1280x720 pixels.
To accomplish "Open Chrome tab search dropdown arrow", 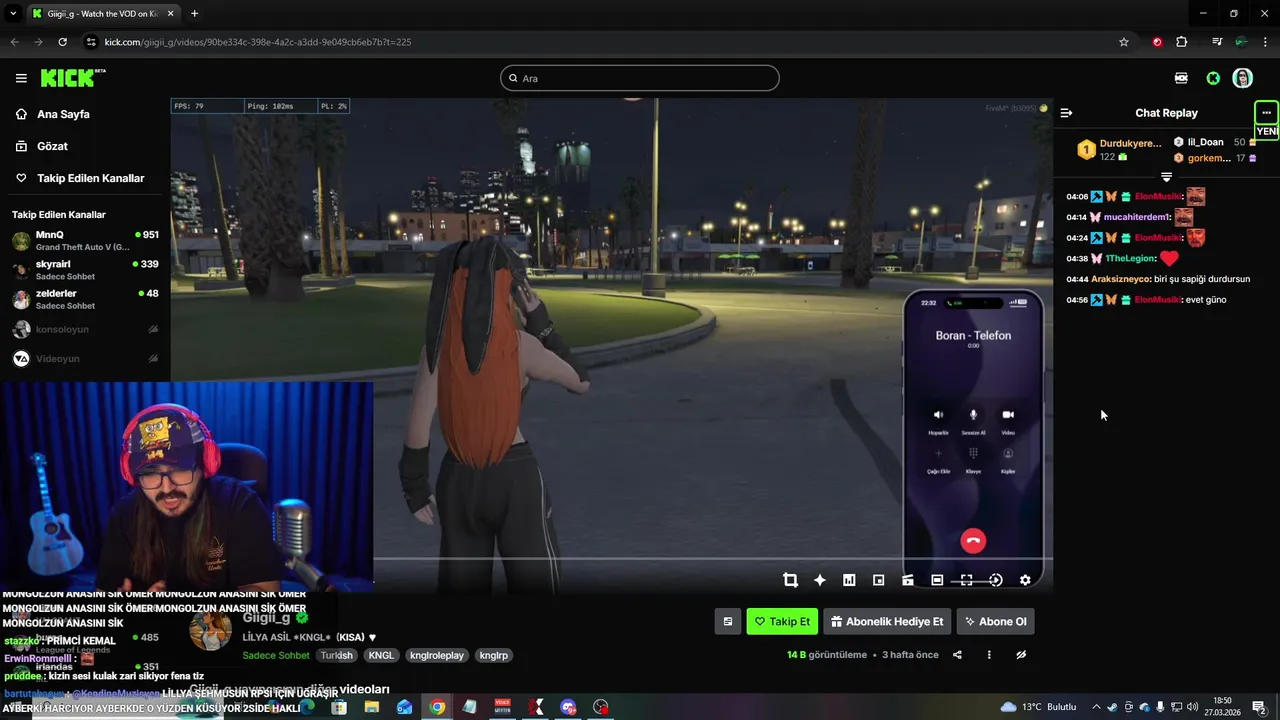I will click(13, 13).
